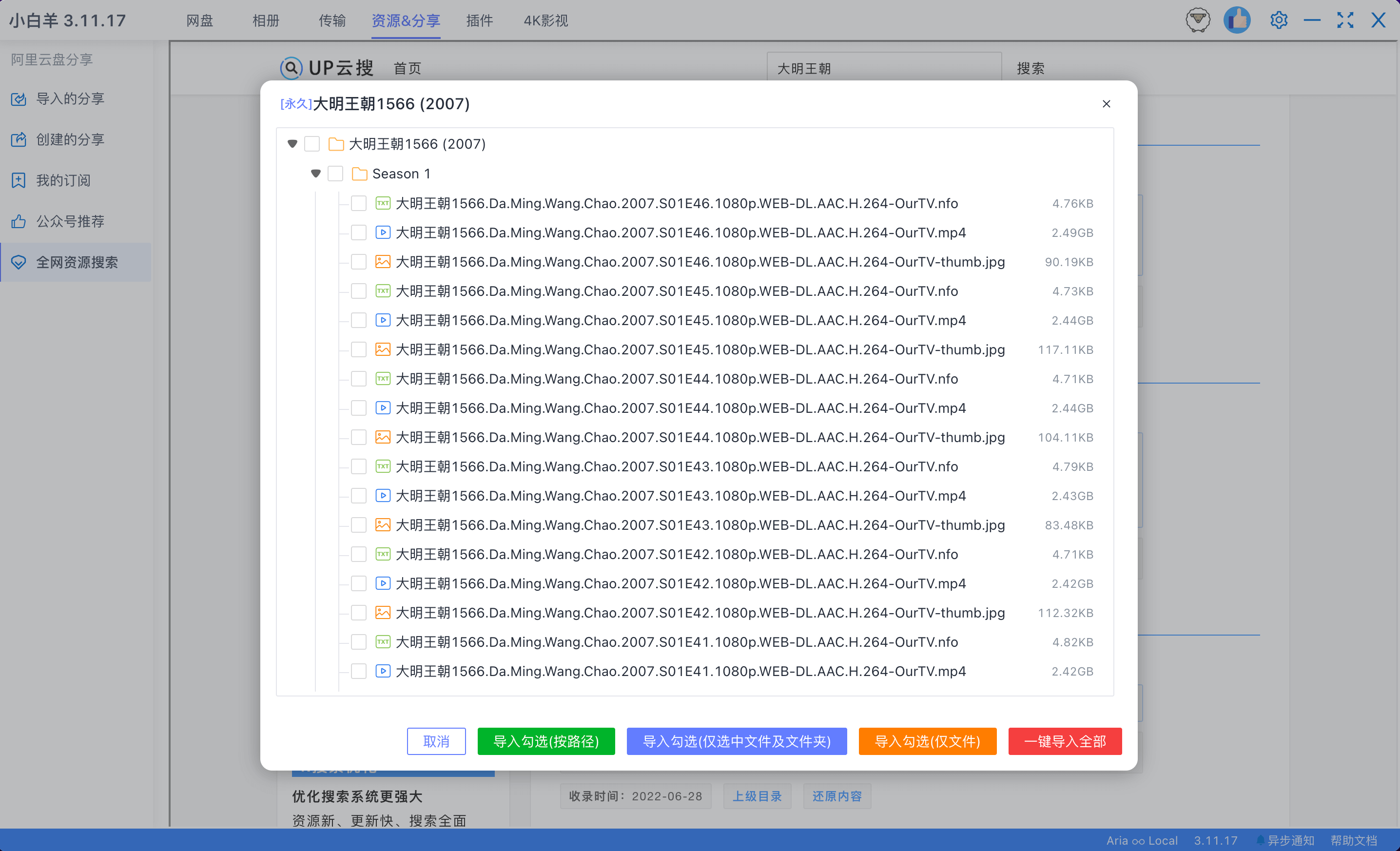The image size is (1400, 851).
Task: Open 帮助文档 in the status bar
Action: coord(1353,841)
